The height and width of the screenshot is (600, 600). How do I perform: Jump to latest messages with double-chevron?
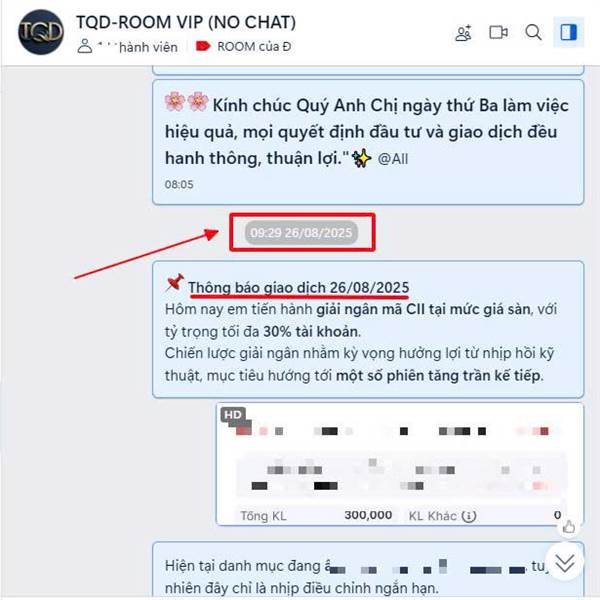[x=565, y=562]
